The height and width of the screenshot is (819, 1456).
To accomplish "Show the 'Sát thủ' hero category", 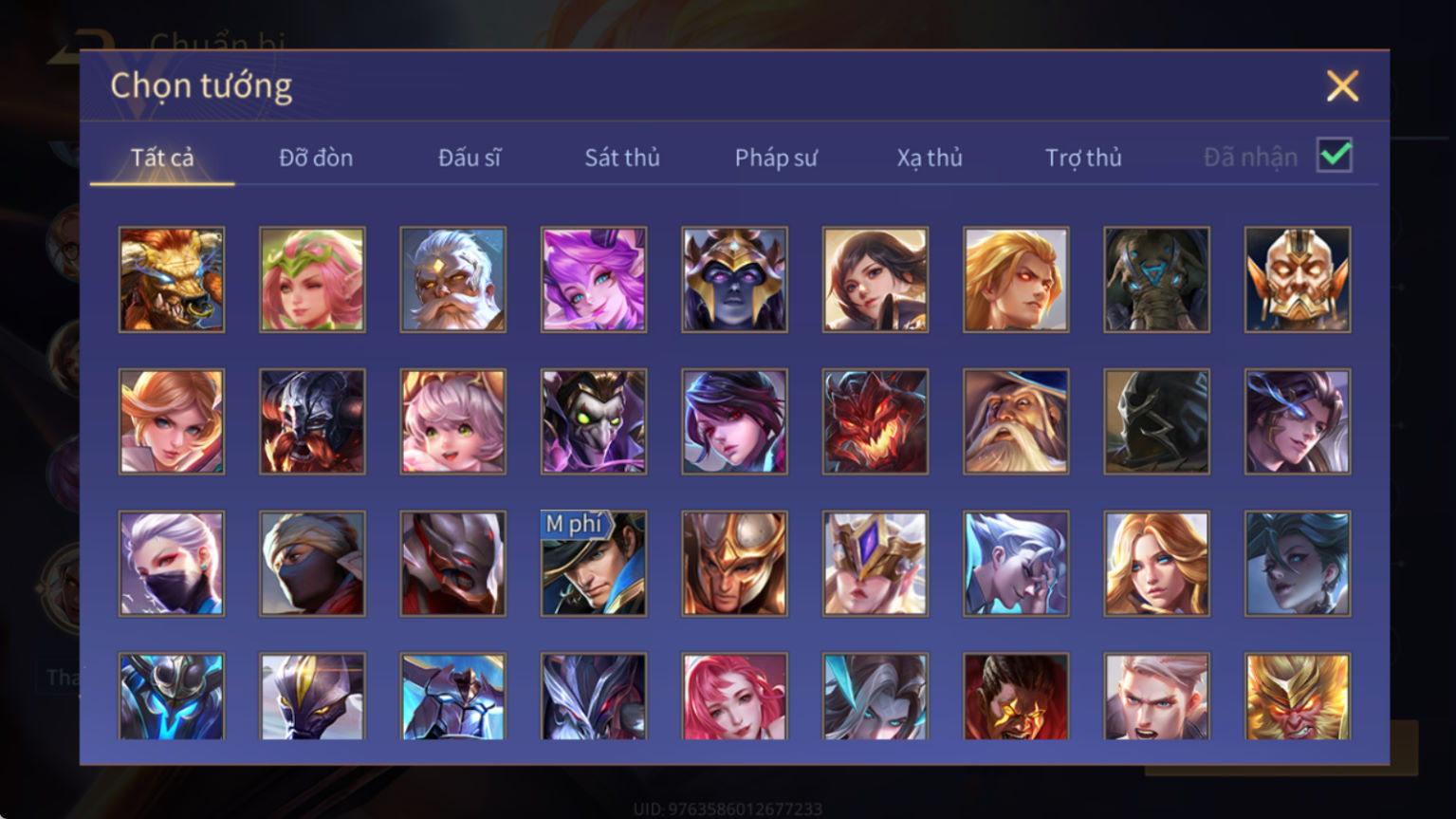I will coord(622,158).
